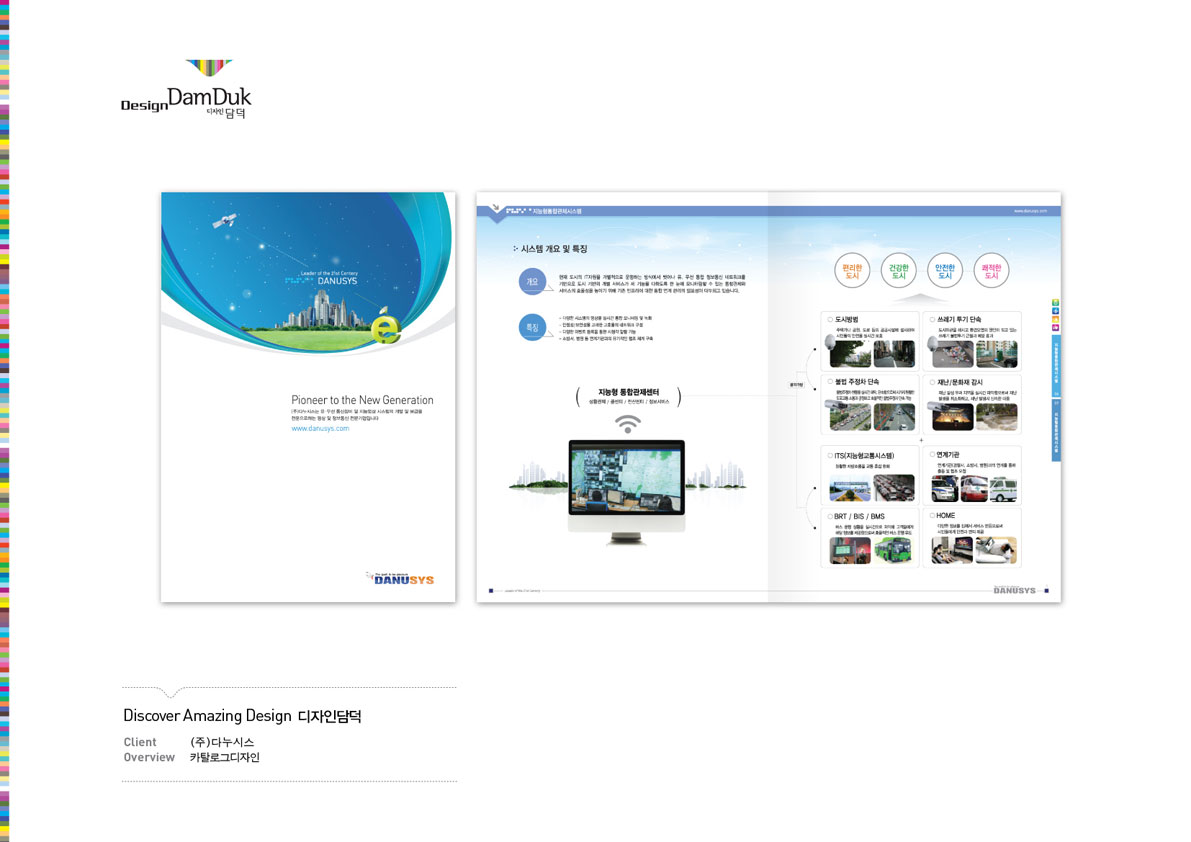Screen dimensions: 1191x842
Task: Click 'Pioneer to the New Generation' headline
Action: tap(362, 400)
